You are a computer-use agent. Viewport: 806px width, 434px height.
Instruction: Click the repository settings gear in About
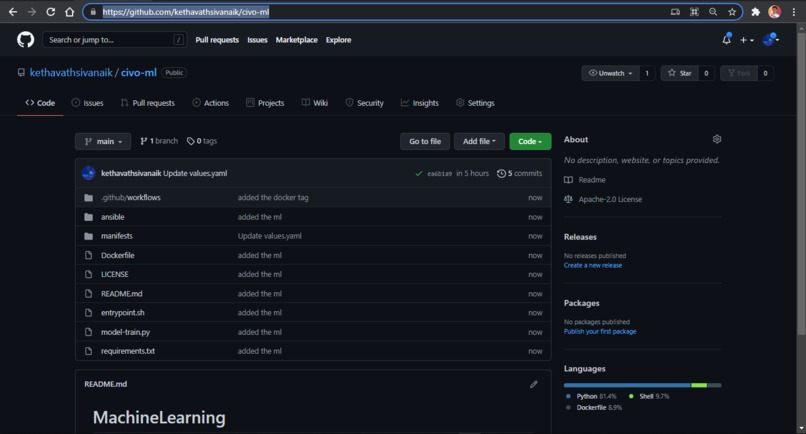(717, 139)
